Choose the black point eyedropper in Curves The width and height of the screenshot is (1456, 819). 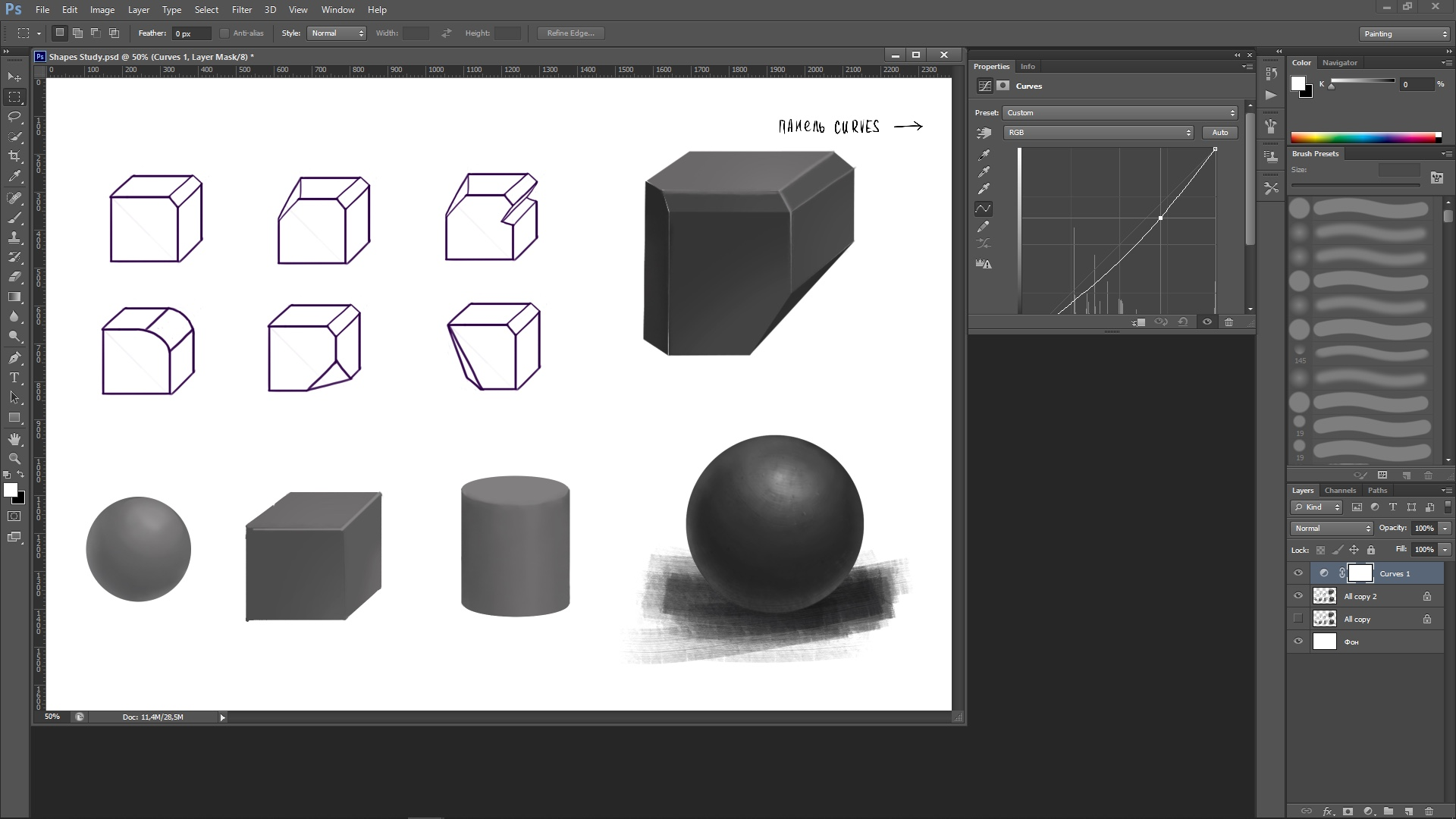click(984, 155)
